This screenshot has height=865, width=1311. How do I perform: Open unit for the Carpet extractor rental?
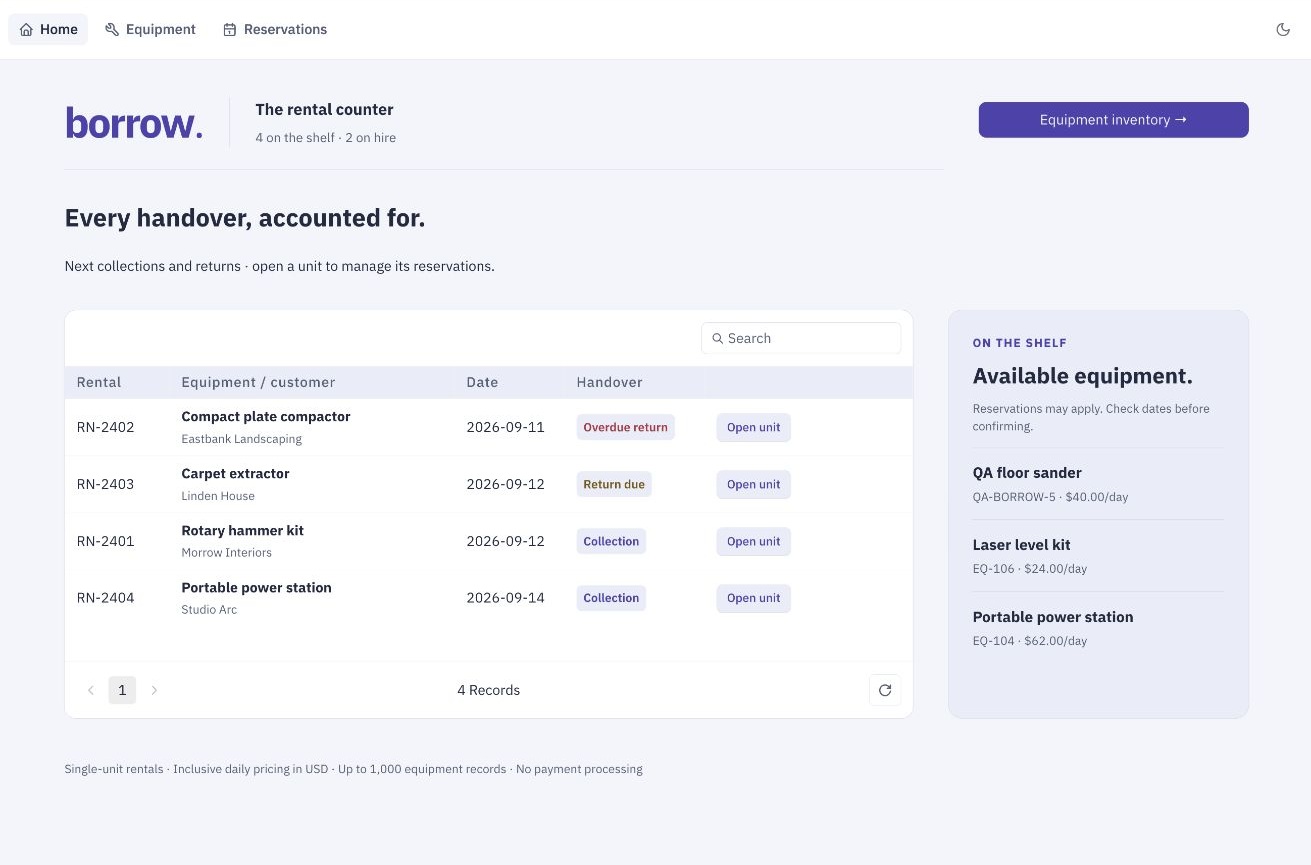click(x=754, y=485)
